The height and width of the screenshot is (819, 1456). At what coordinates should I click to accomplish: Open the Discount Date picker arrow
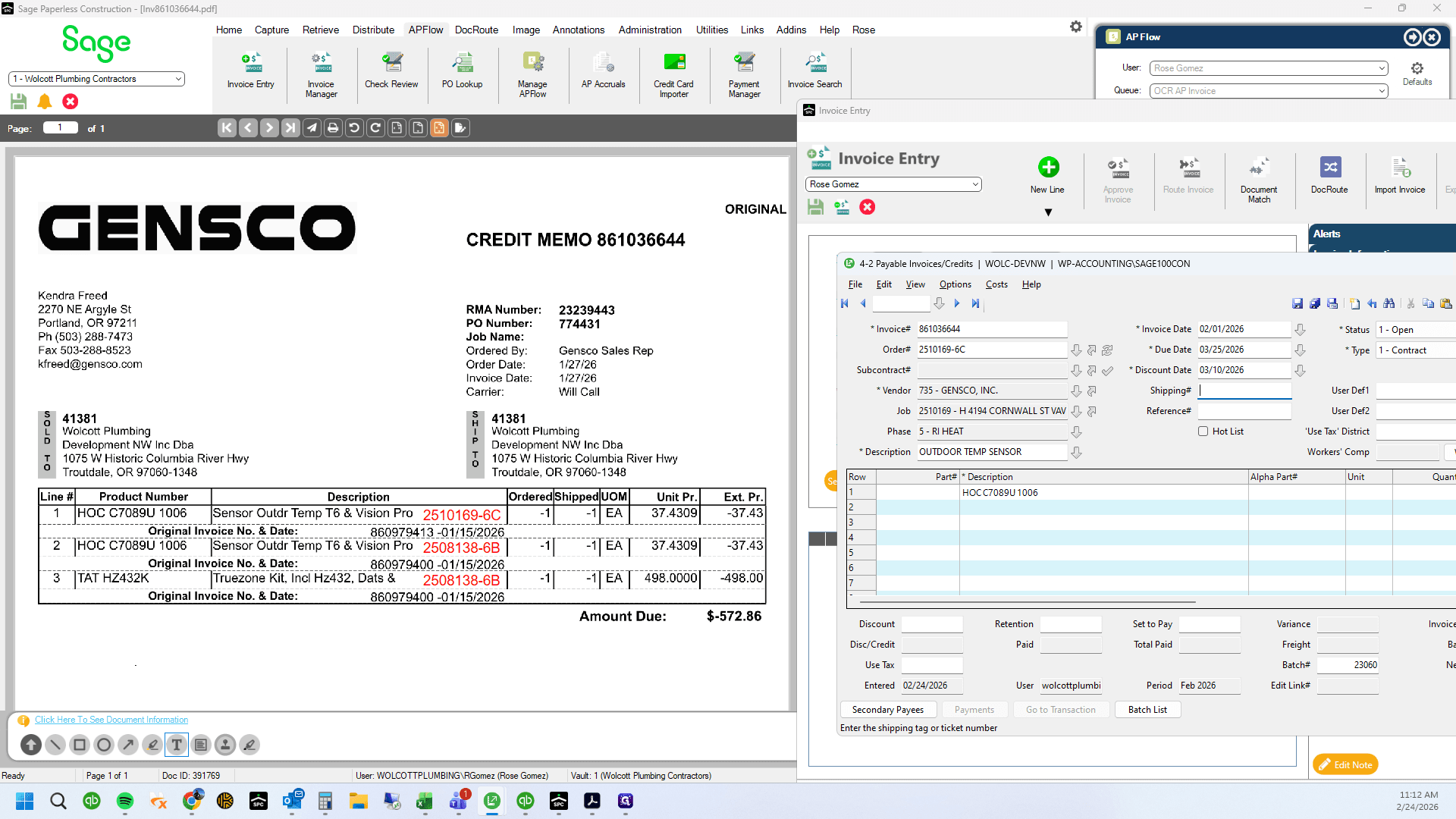(1300, 370)
